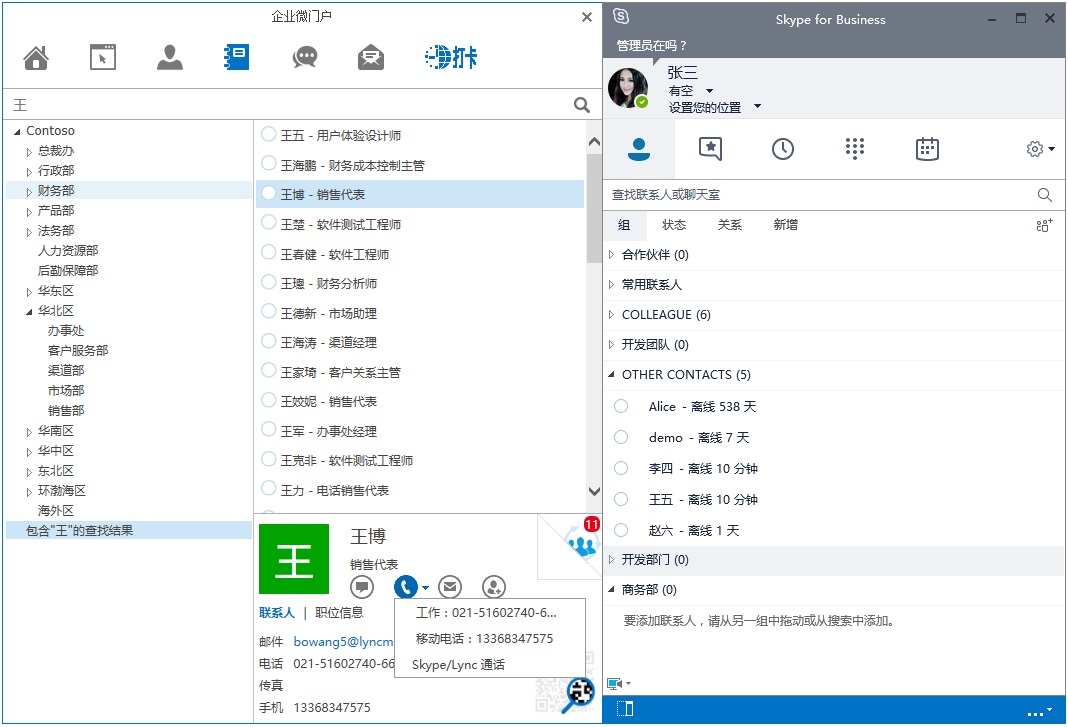Send email to 王博 via envelope icon

[450, 586]
